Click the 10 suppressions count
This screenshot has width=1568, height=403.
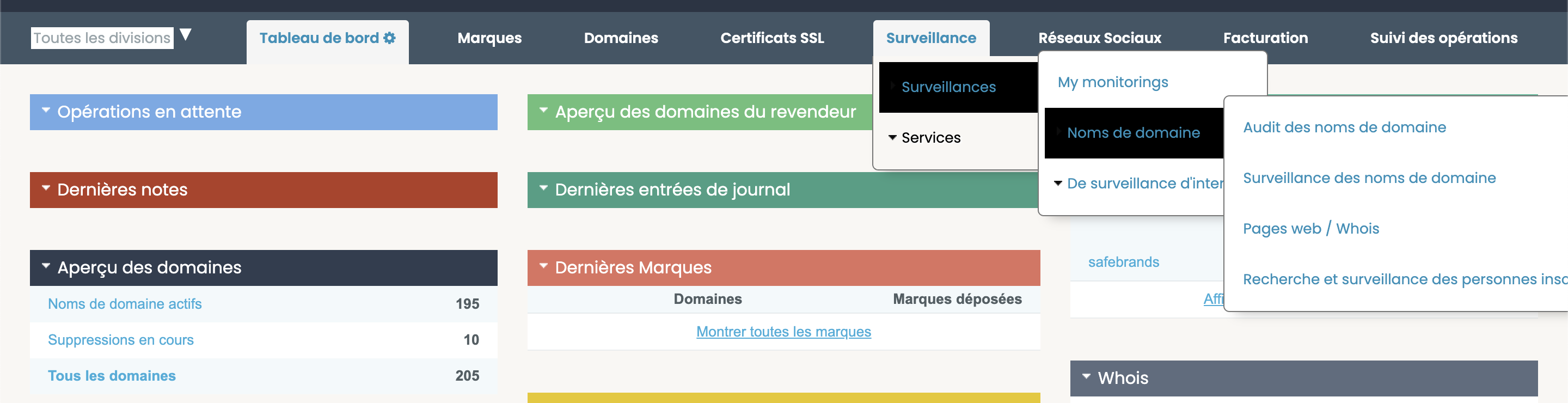coord(471,340)
